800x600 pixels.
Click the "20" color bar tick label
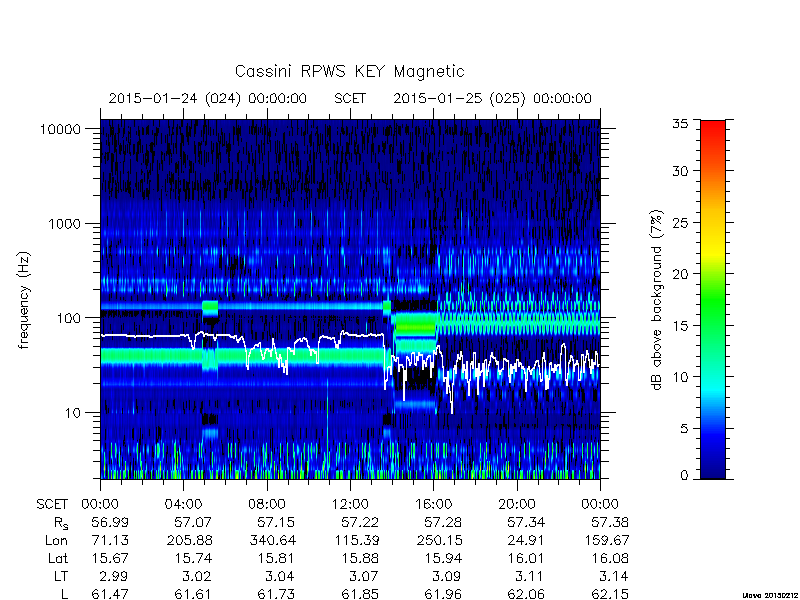pos(680,274)
